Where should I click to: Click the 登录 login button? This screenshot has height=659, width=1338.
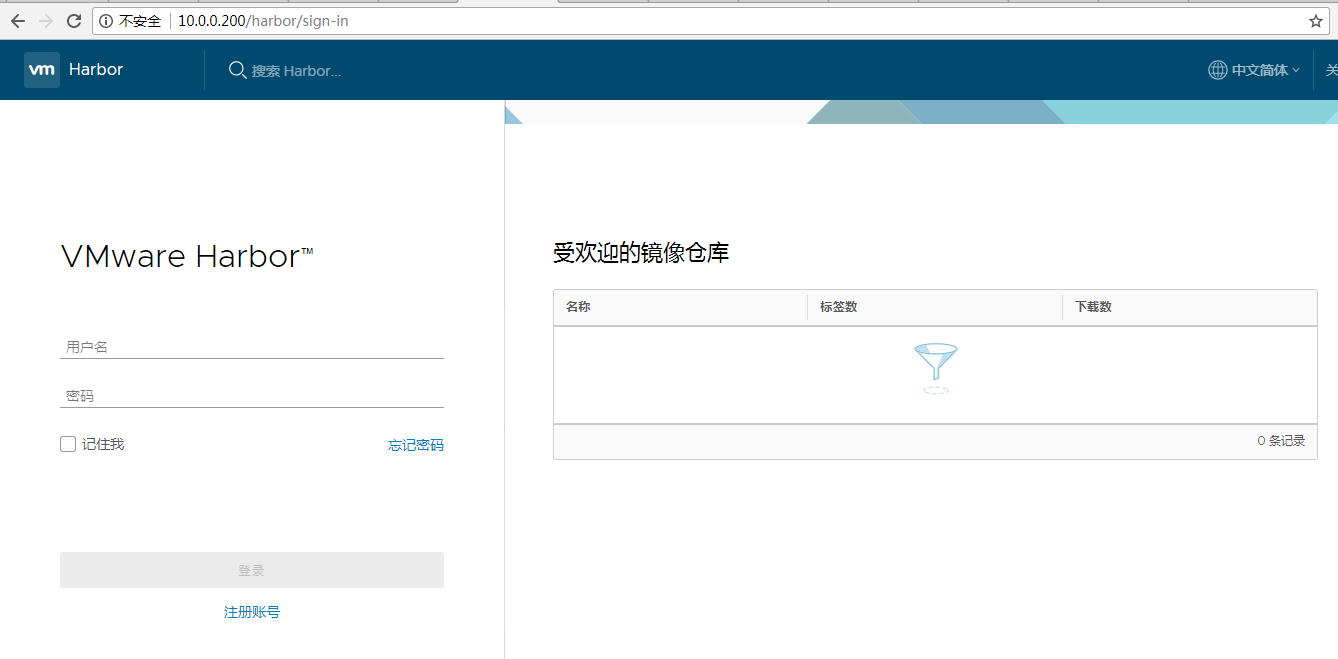[x=252, y=570]
